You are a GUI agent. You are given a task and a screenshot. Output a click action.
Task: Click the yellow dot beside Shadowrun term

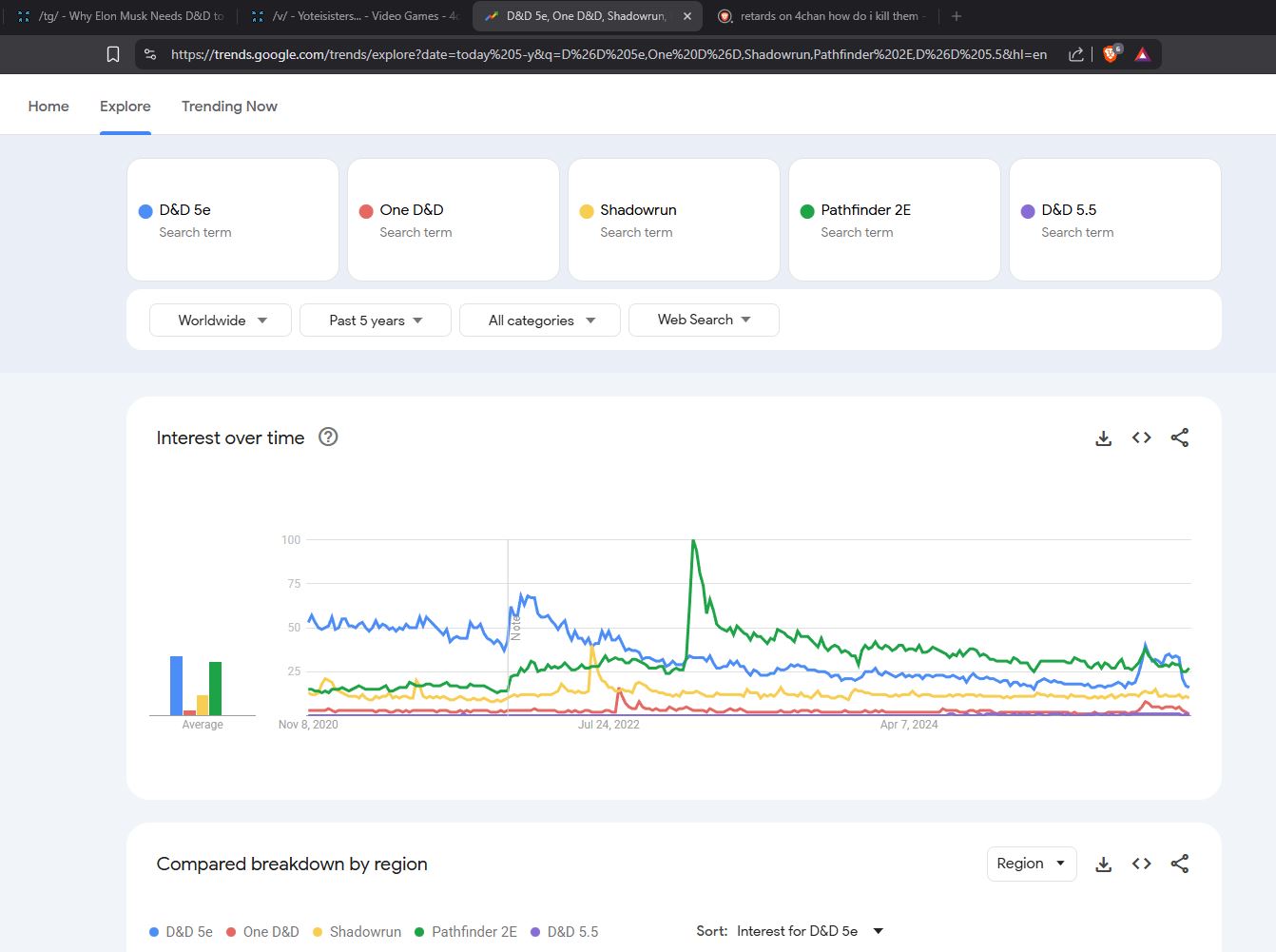[587, 211]
